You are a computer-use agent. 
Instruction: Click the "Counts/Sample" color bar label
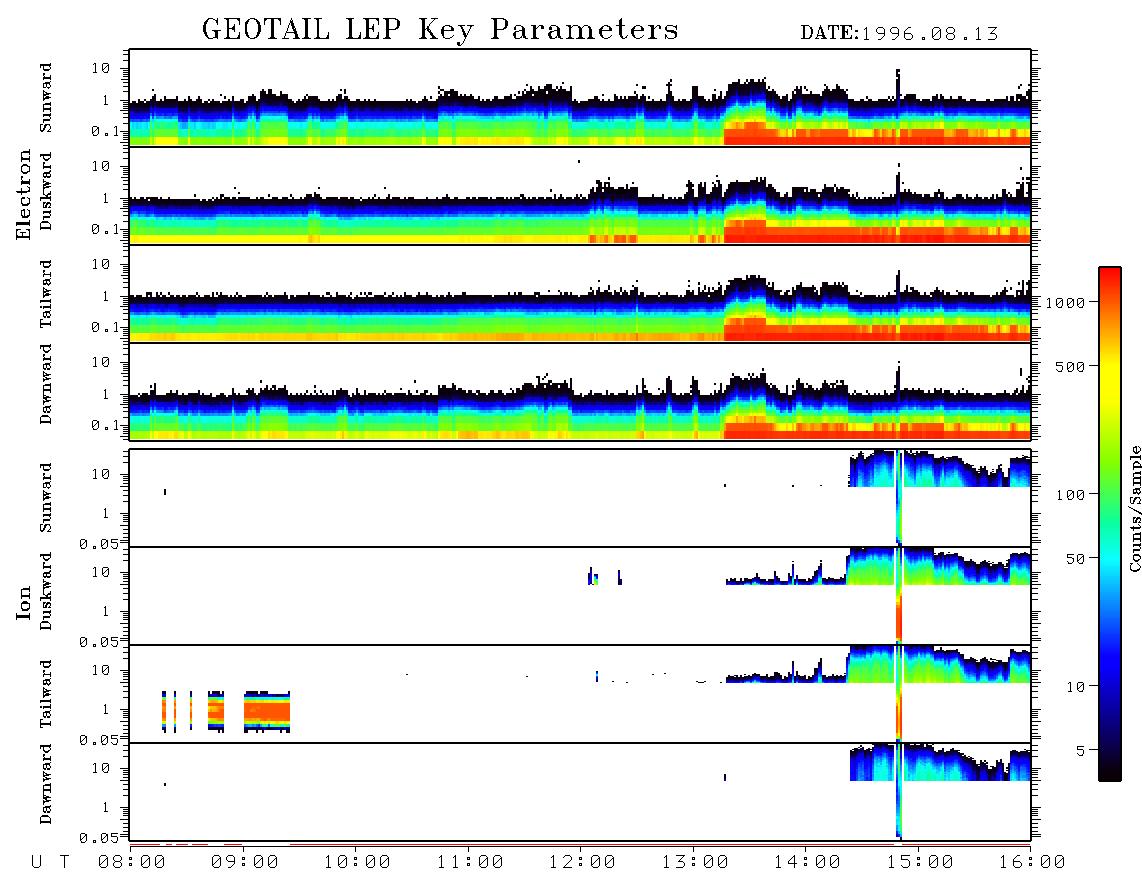pos(1134,508)
